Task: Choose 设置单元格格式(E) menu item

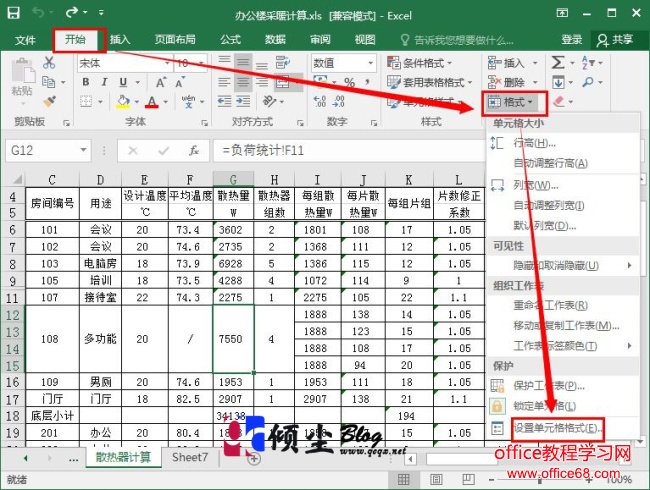Action: click(558, 428)
